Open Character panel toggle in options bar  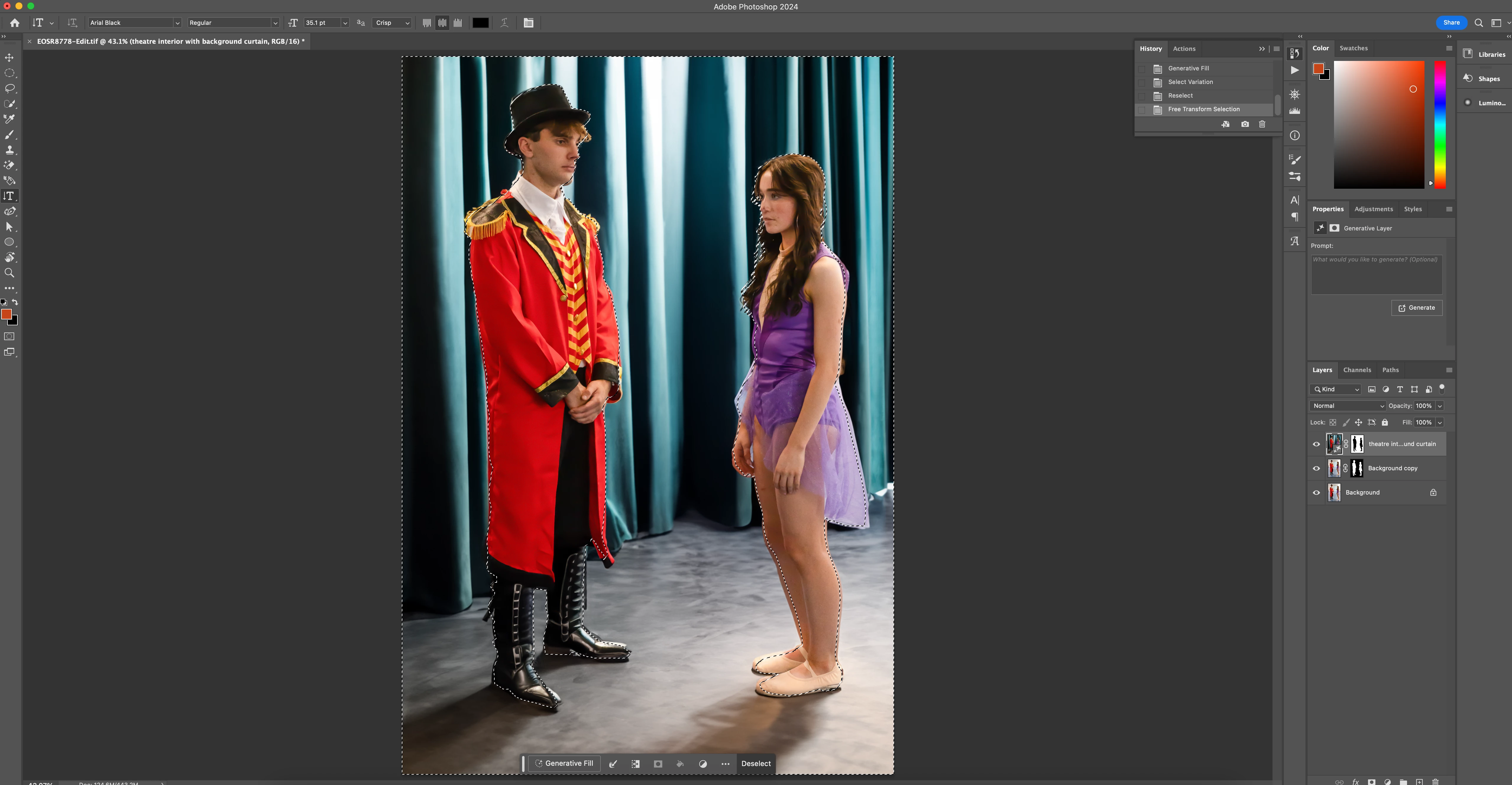(528, 23)
